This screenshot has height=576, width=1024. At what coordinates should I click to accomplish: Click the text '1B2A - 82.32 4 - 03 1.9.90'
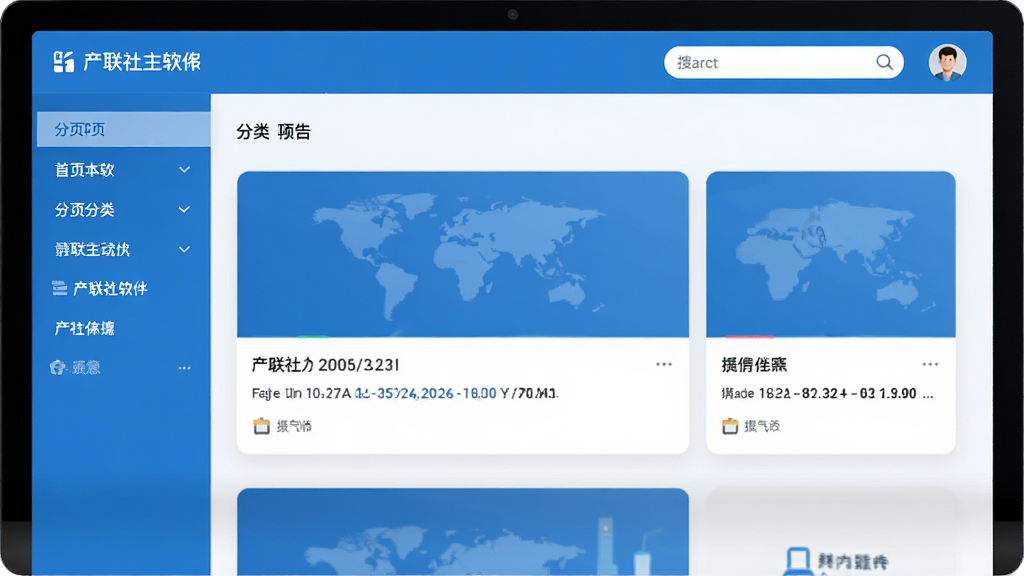(x=838, y=394)
